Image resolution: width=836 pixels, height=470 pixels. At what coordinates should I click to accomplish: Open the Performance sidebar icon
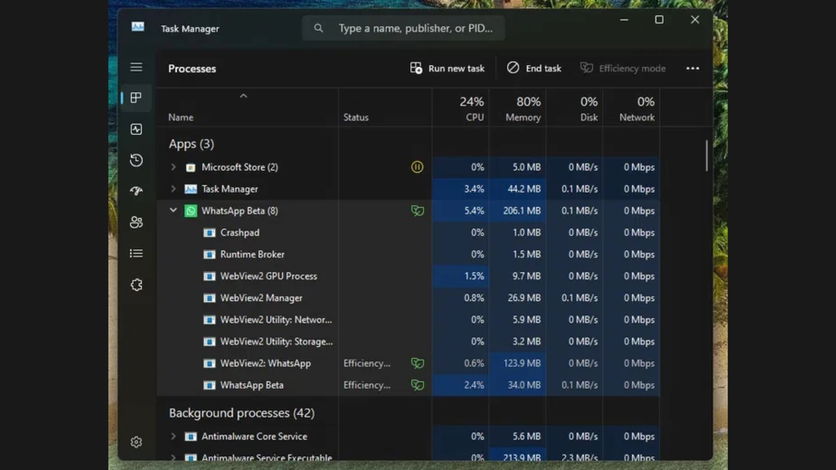point(136,129)
